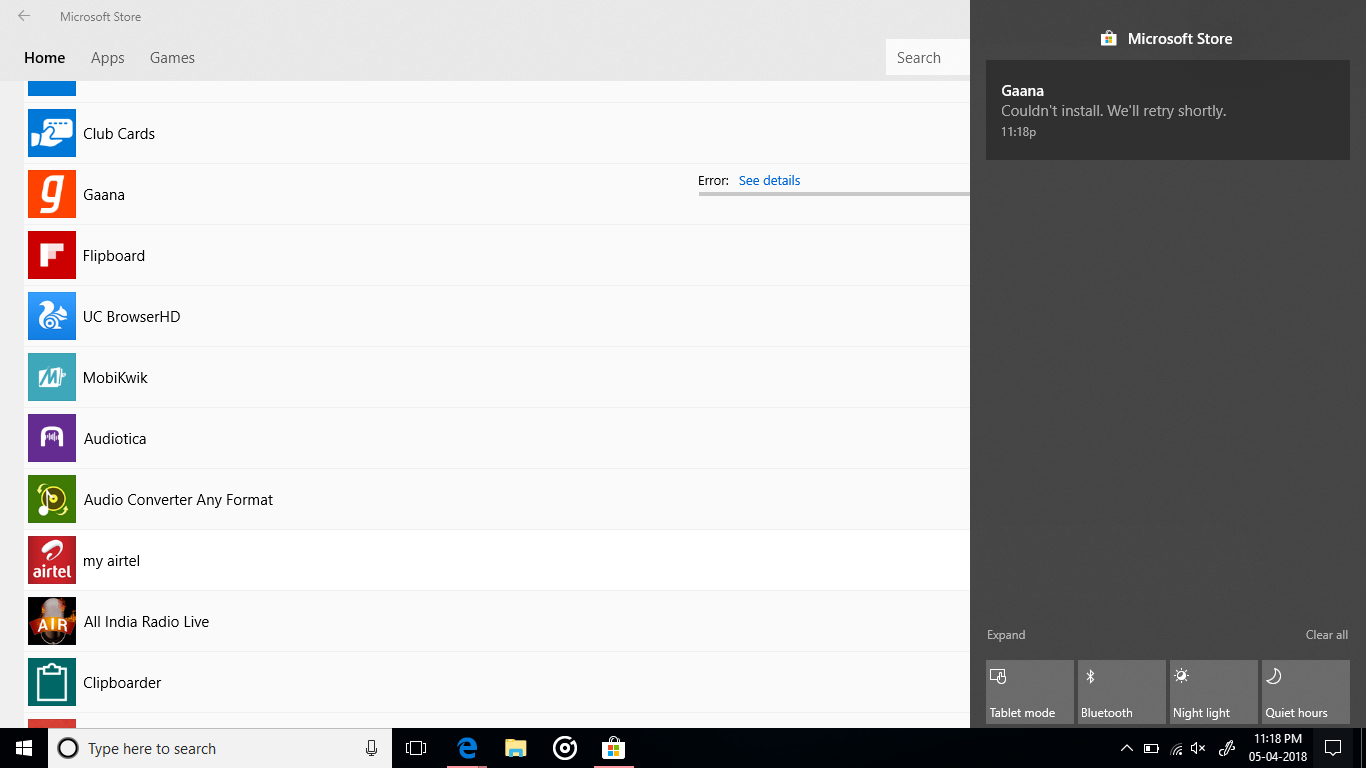Open the Windows Start menu
The image size is (1366, 768).
click(x=24, y=748)
